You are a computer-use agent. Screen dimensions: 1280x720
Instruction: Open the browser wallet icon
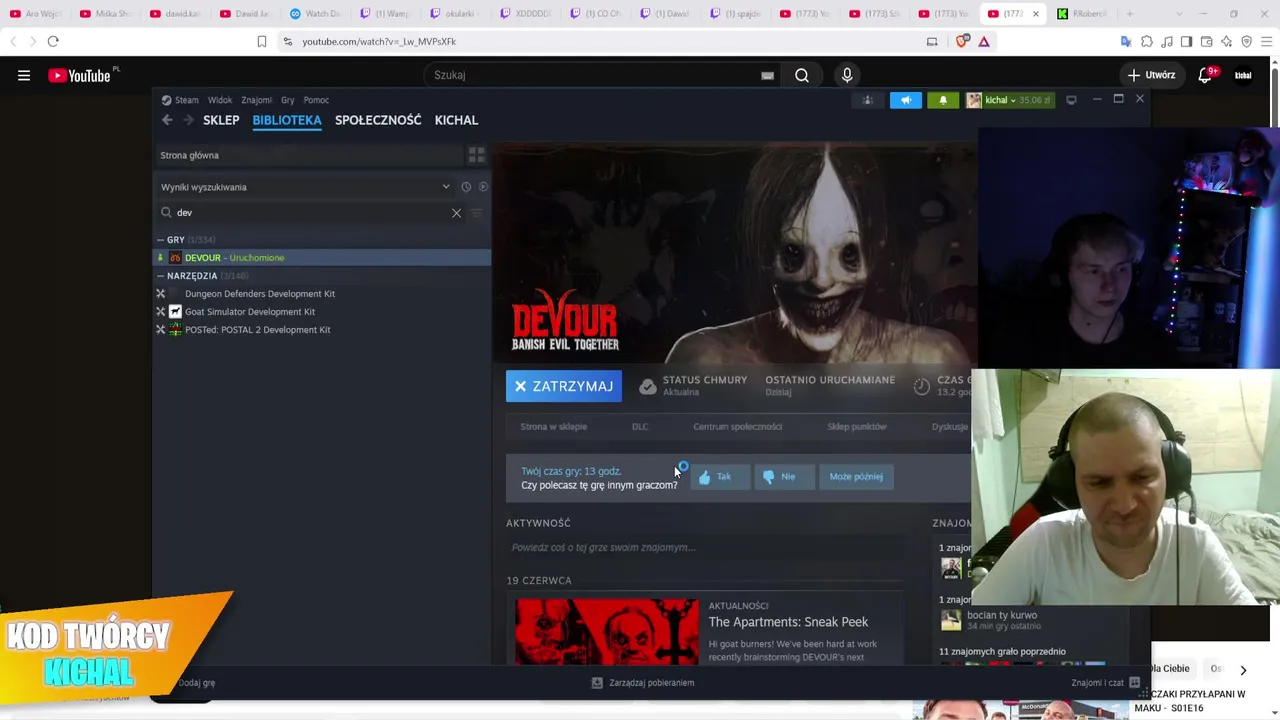1206,41
